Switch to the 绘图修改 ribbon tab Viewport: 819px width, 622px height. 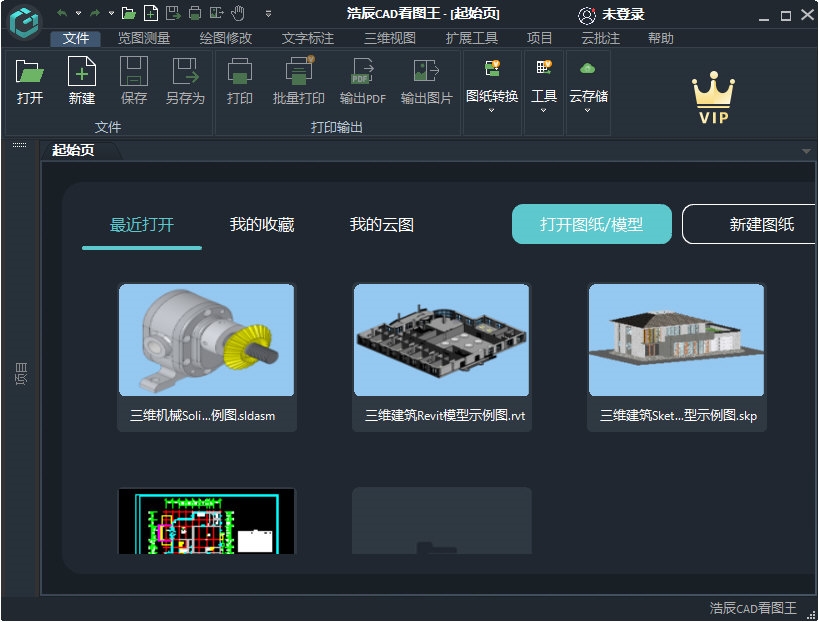pos(226,38)
